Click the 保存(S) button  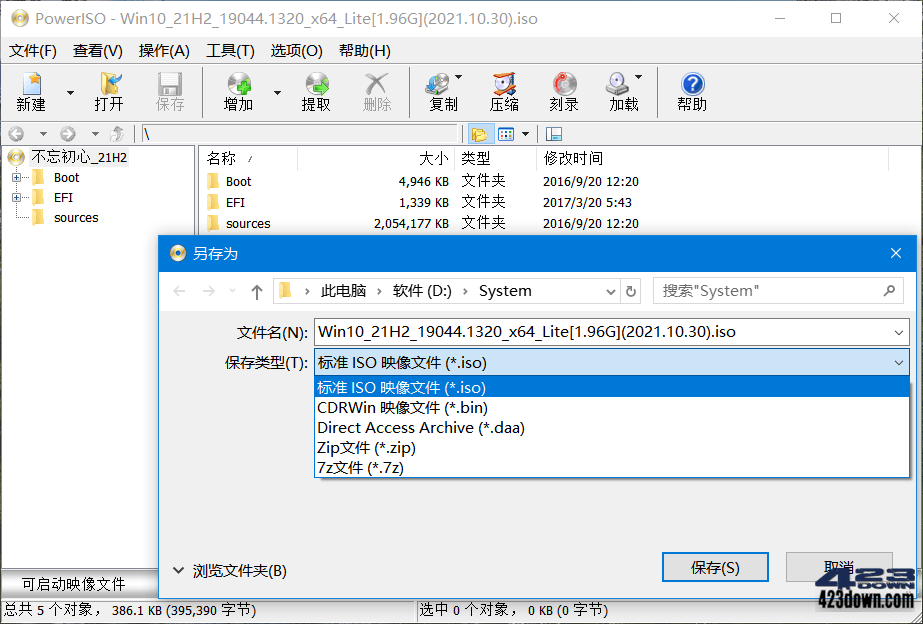coord(715,566)
